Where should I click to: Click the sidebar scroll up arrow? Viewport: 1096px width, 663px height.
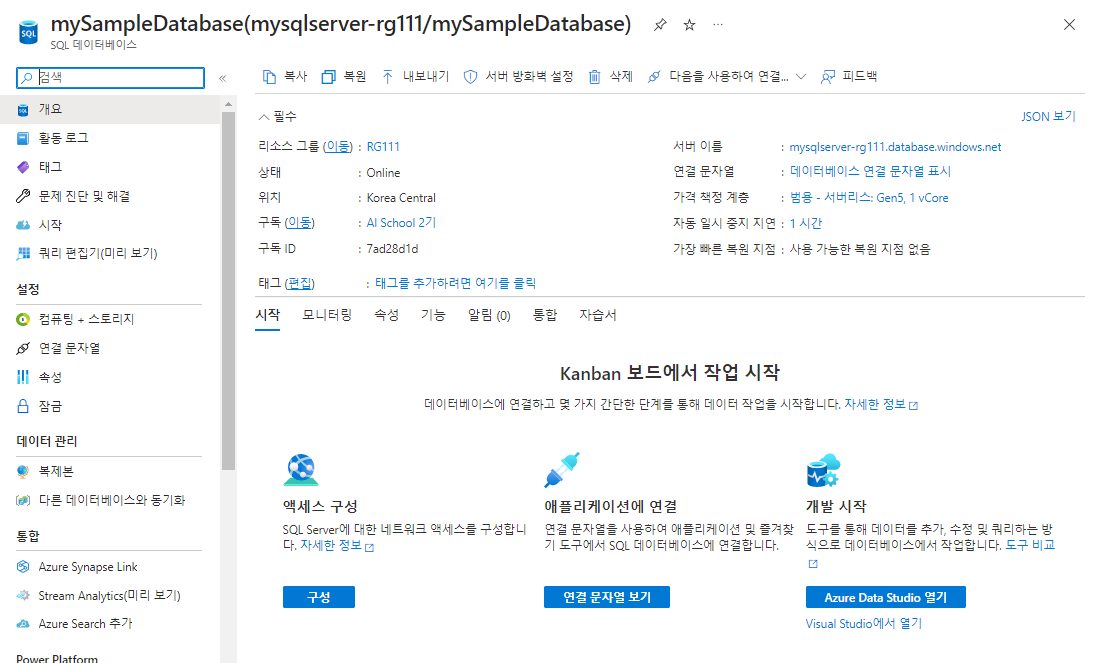[229, 105]
